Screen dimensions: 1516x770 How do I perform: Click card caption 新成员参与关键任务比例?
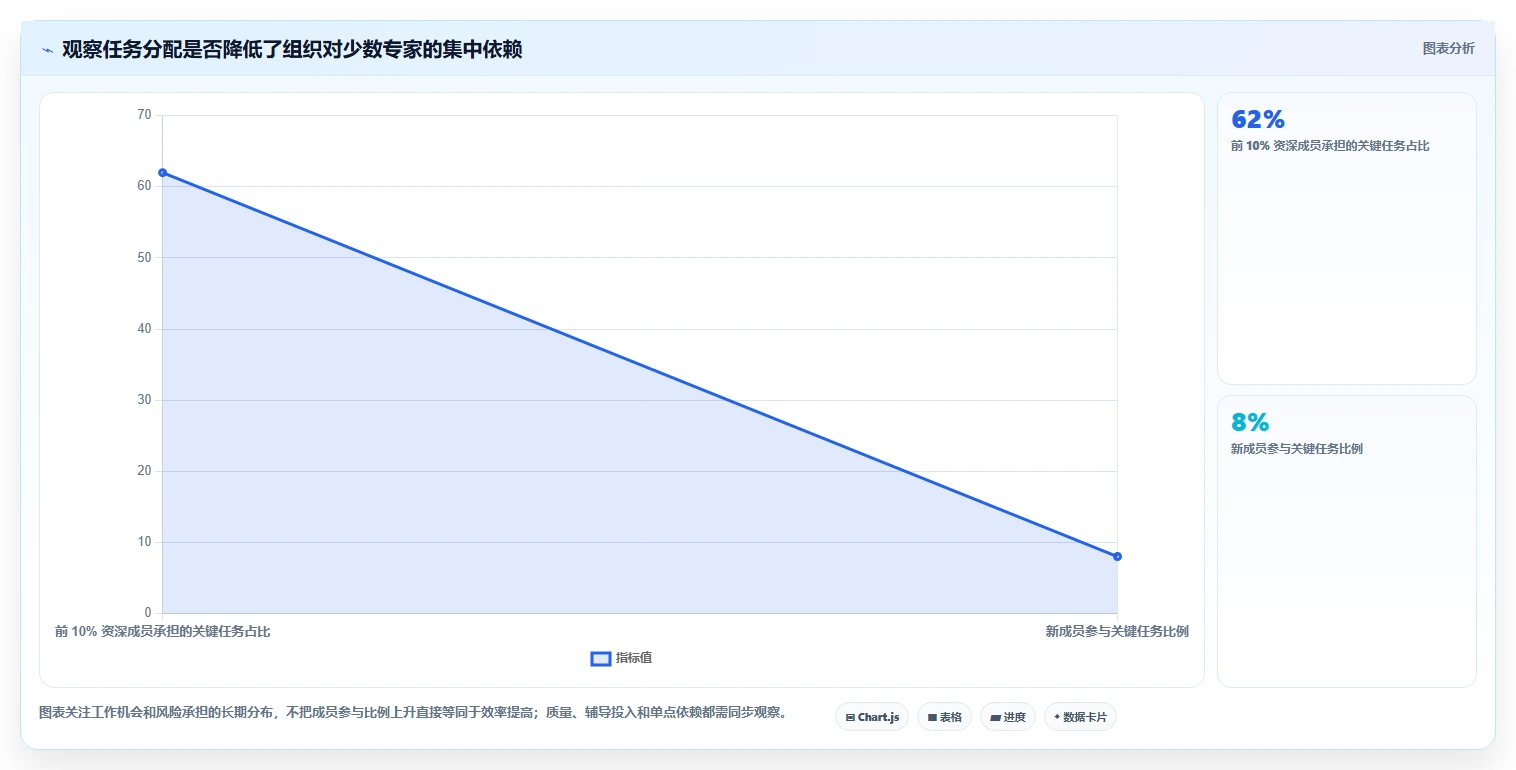1297,449
